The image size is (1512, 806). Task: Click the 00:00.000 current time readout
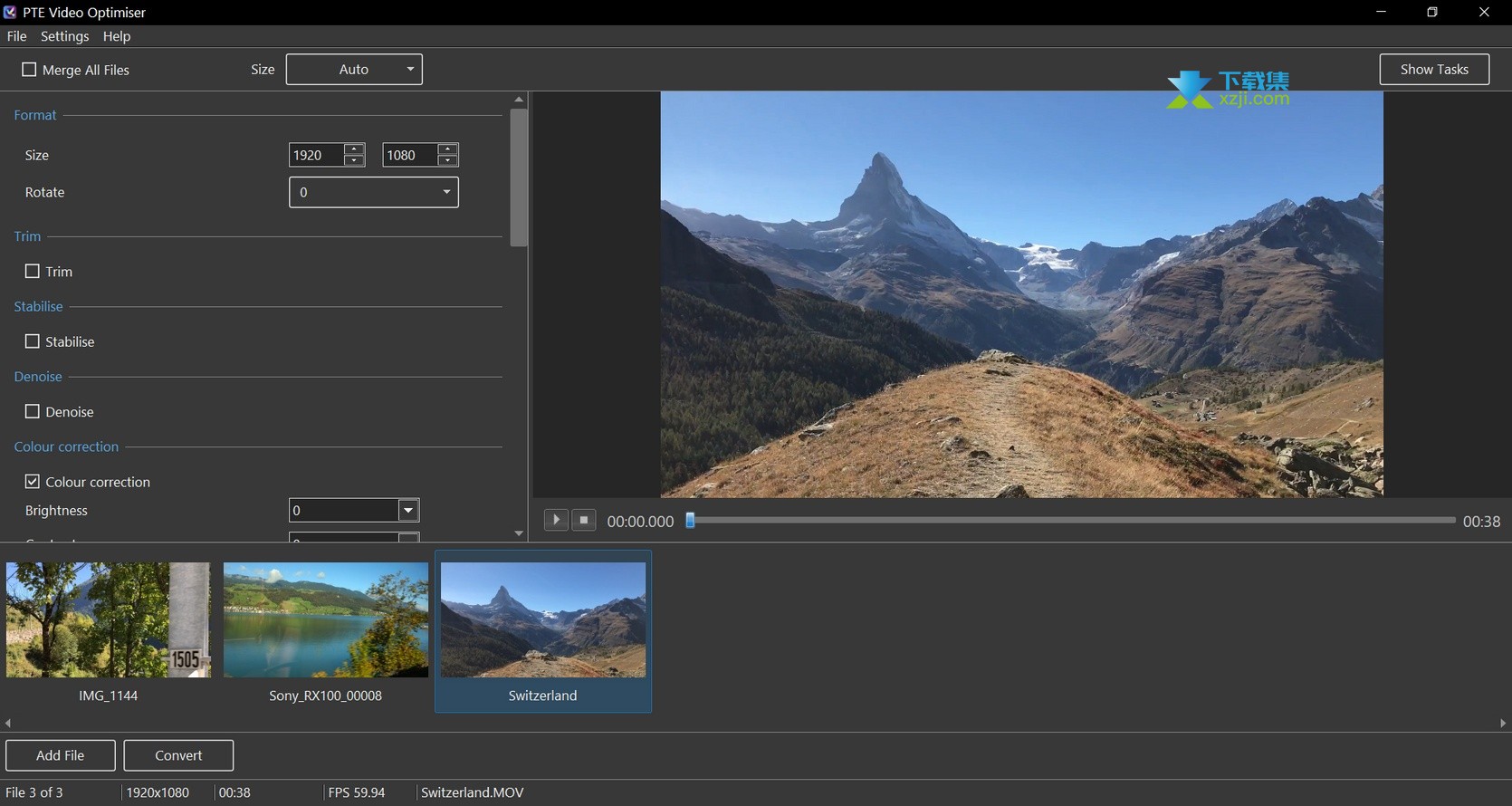pyautogui.click(x=640, y=522)
